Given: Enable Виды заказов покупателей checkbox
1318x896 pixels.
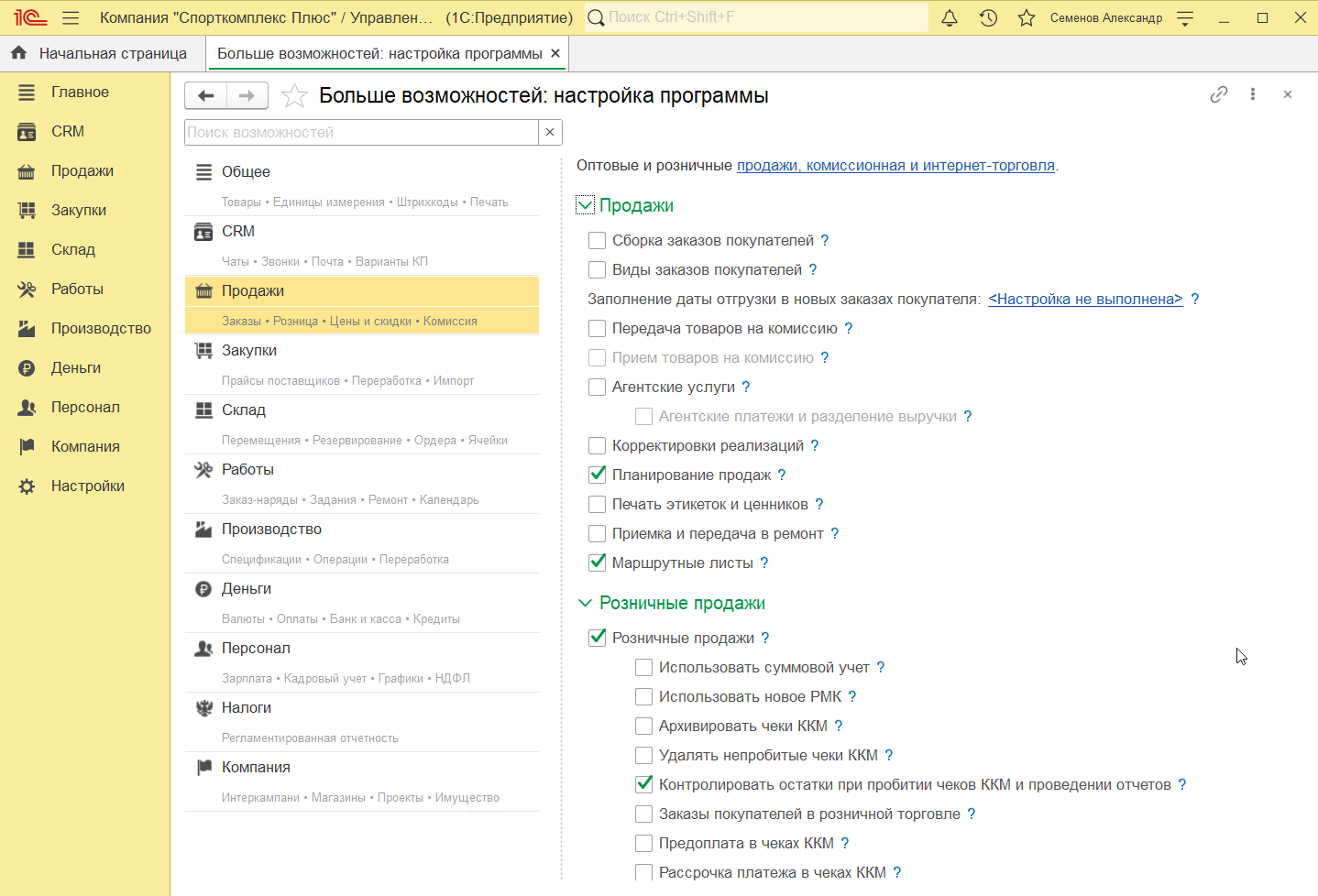Looking at the screenshot, I should coord(597,269).
